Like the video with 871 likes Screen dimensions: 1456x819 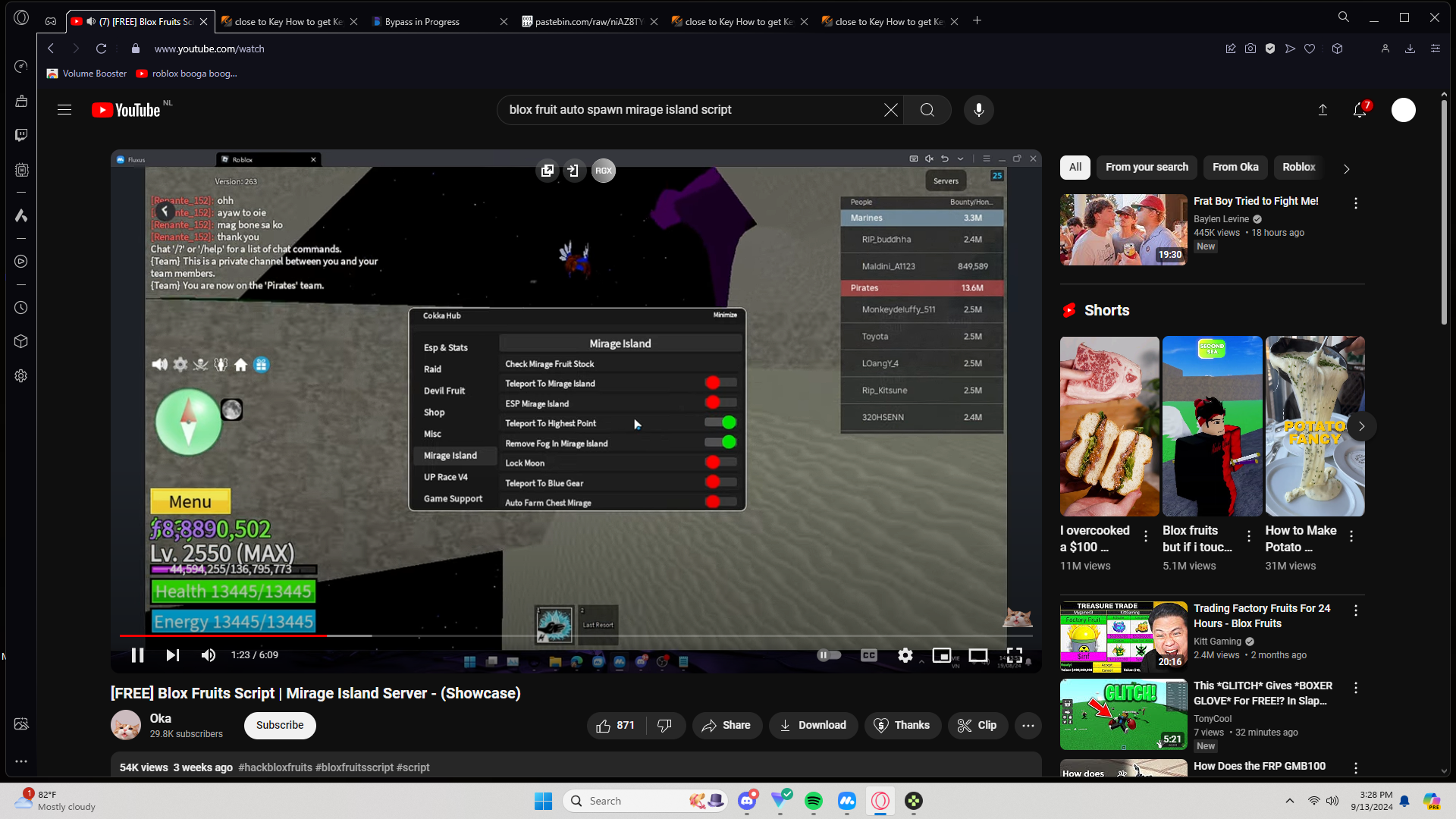pyautogui.click(x=616, y=726)
